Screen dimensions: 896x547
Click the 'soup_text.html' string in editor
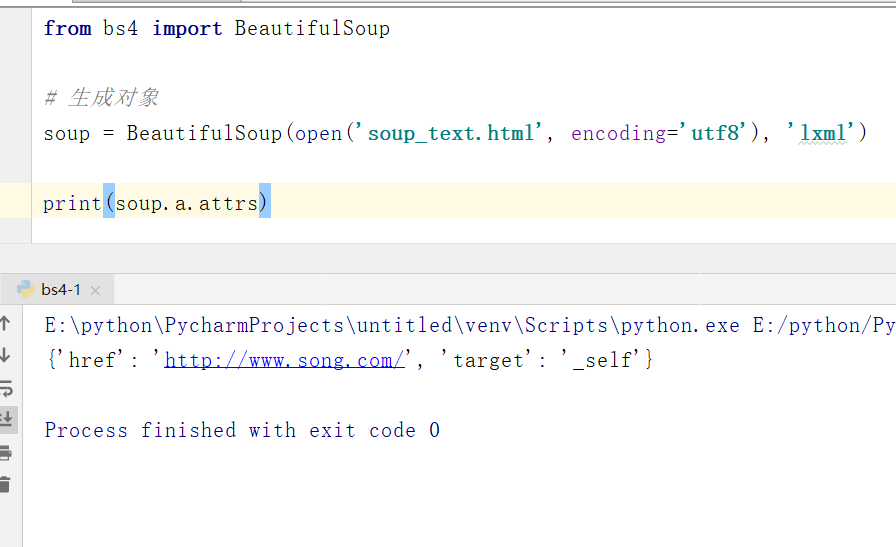[x=450, y=133]
